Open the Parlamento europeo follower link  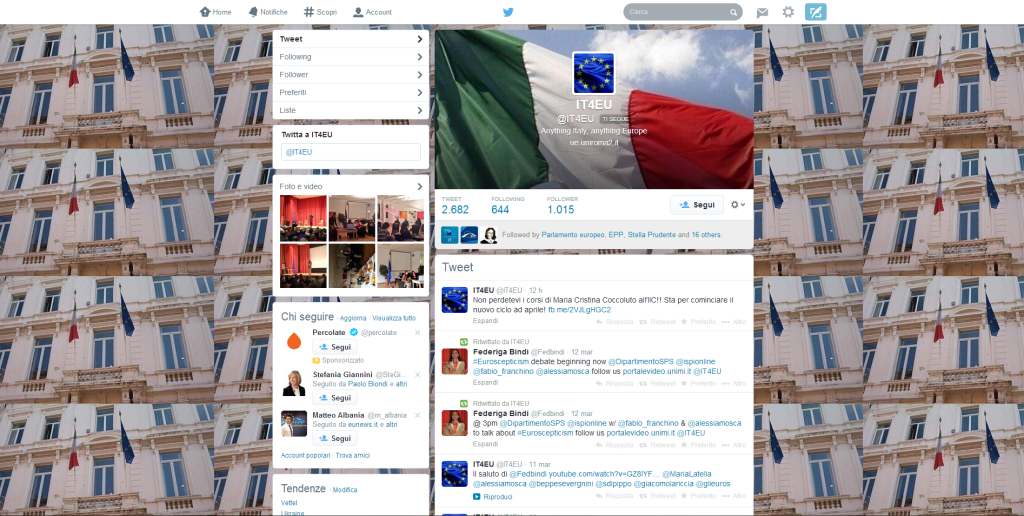click(x=573, y=234)
